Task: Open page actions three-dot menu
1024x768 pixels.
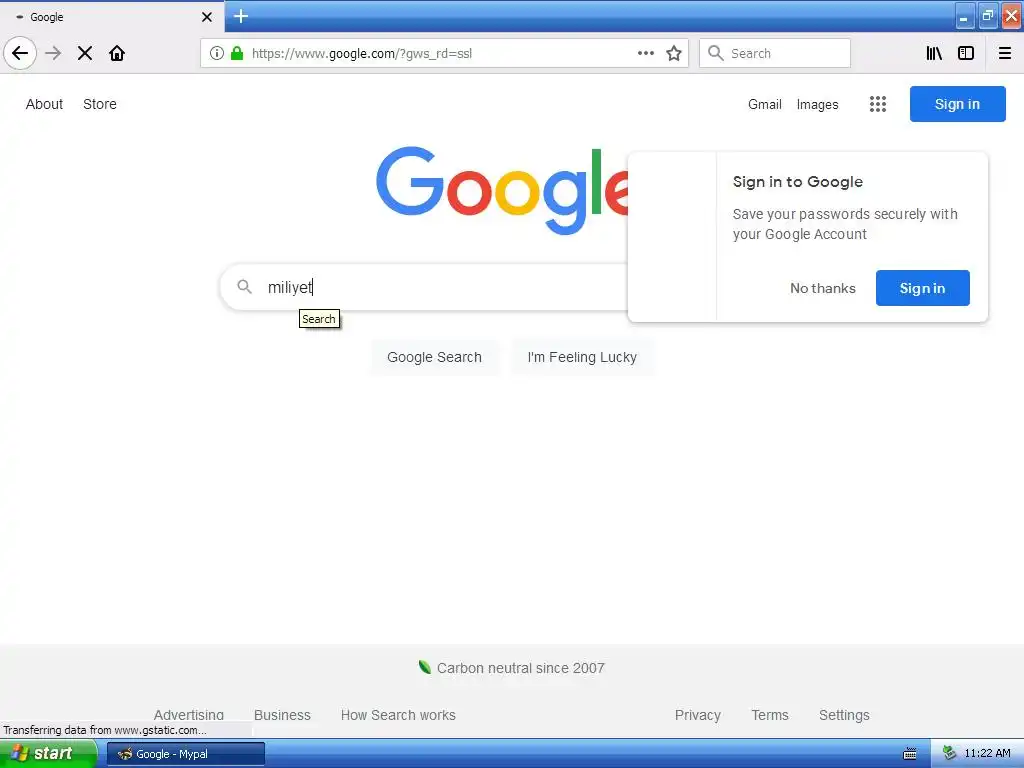Action: pos(646,53)
